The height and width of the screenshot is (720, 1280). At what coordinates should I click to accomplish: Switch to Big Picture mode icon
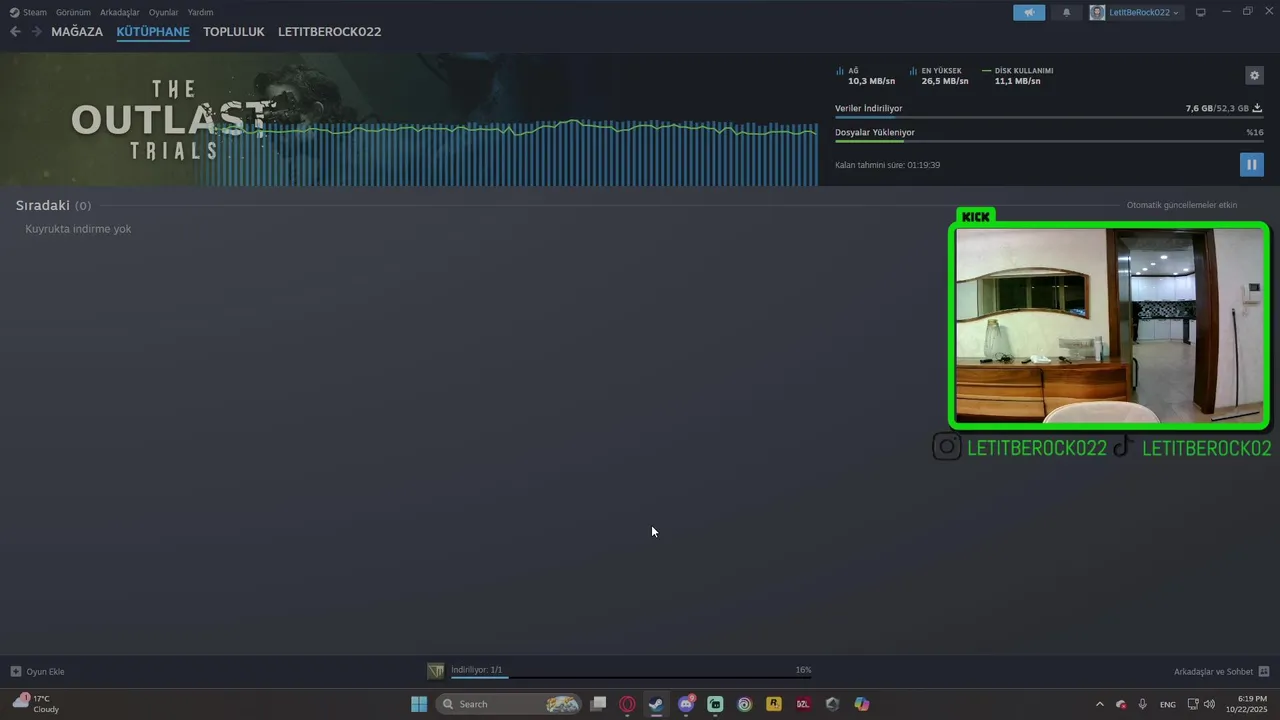click(x=1200, y=12)
